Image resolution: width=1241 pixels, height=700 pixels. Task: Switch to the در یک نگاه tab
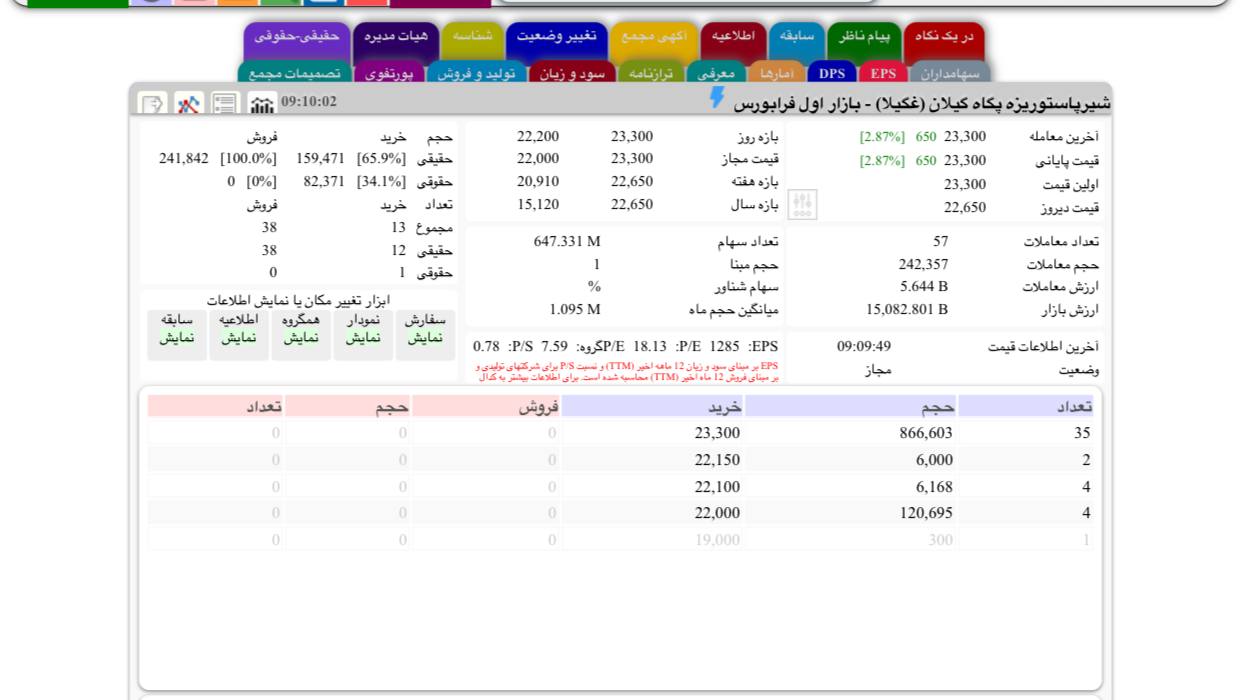pyautogui.click(x=943, y=37)
